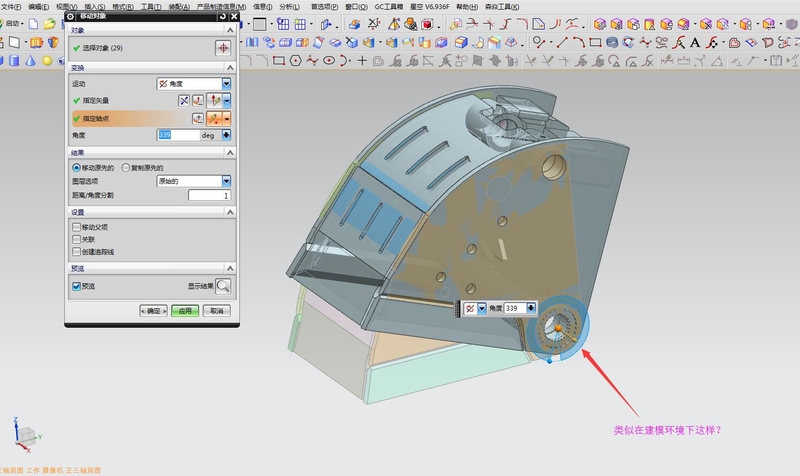
Task: Click the rectangle sketch tool icon
Action: tap(279, 61)
